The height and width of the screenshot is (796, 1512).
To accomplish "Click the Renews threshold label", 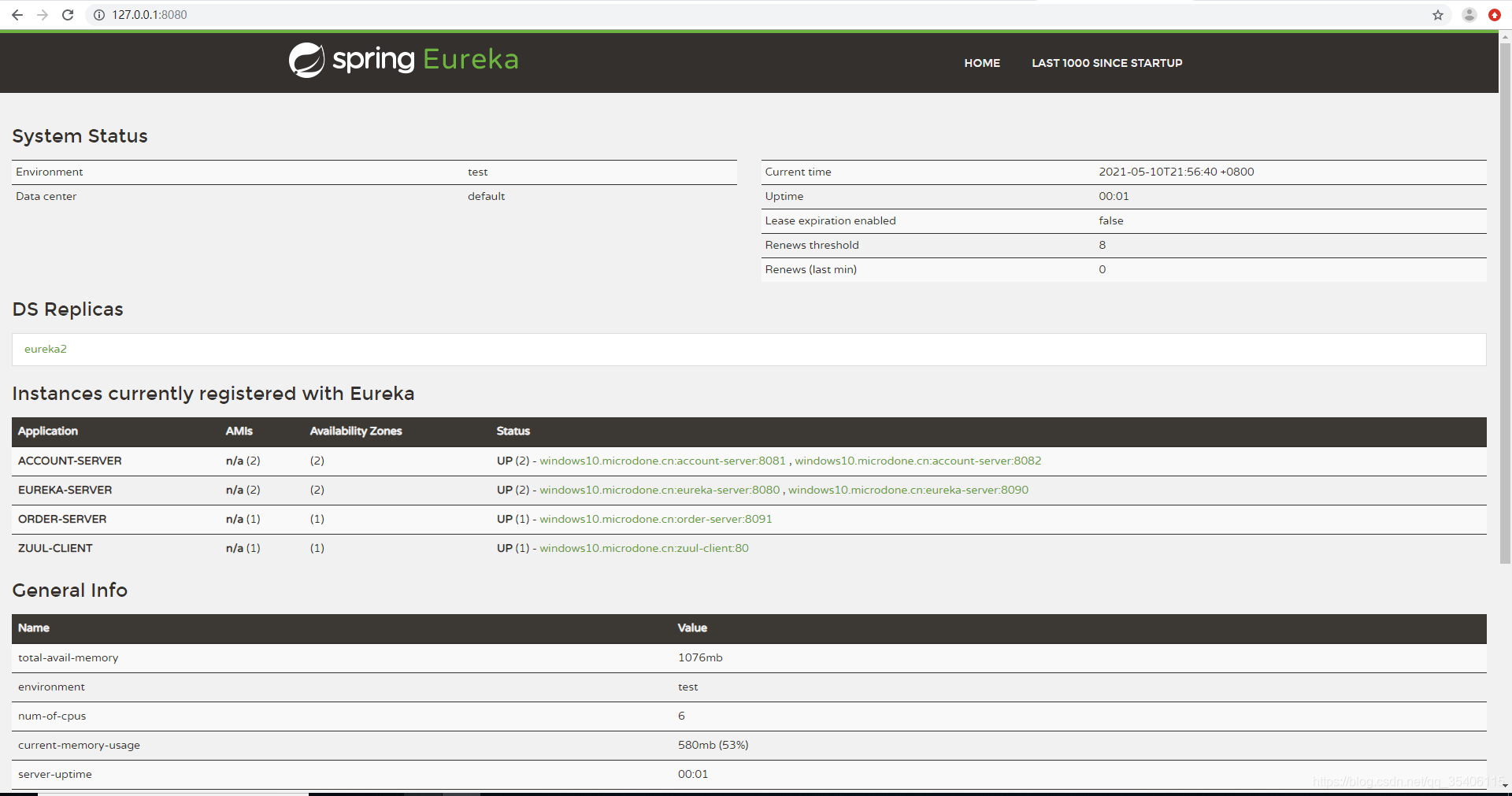I will point(811,245).
